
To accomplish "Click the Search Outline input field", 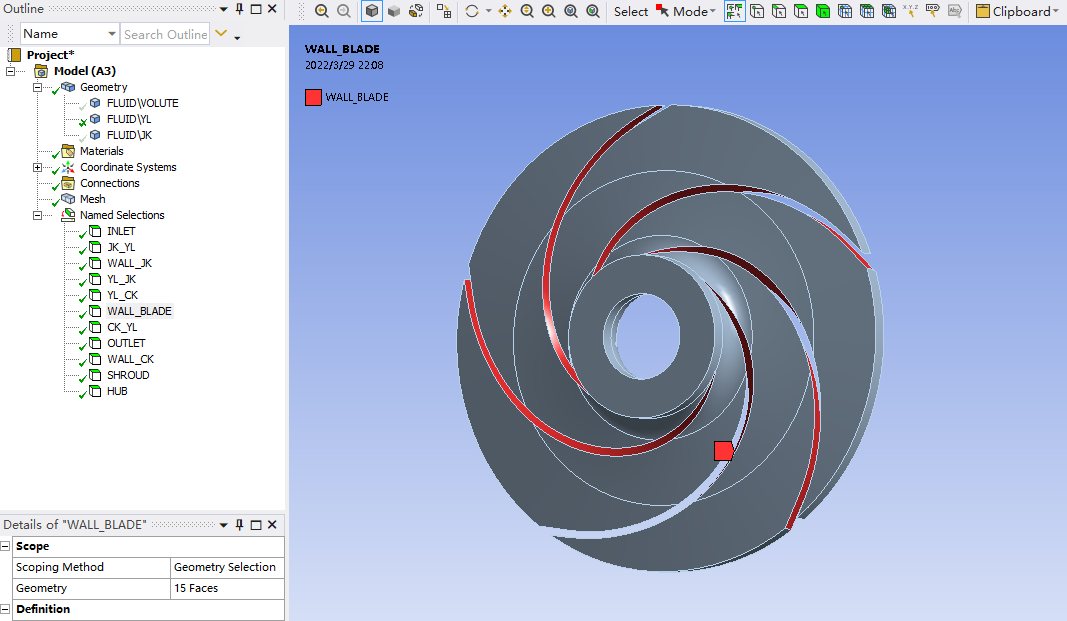I will (x=165, y=34).
